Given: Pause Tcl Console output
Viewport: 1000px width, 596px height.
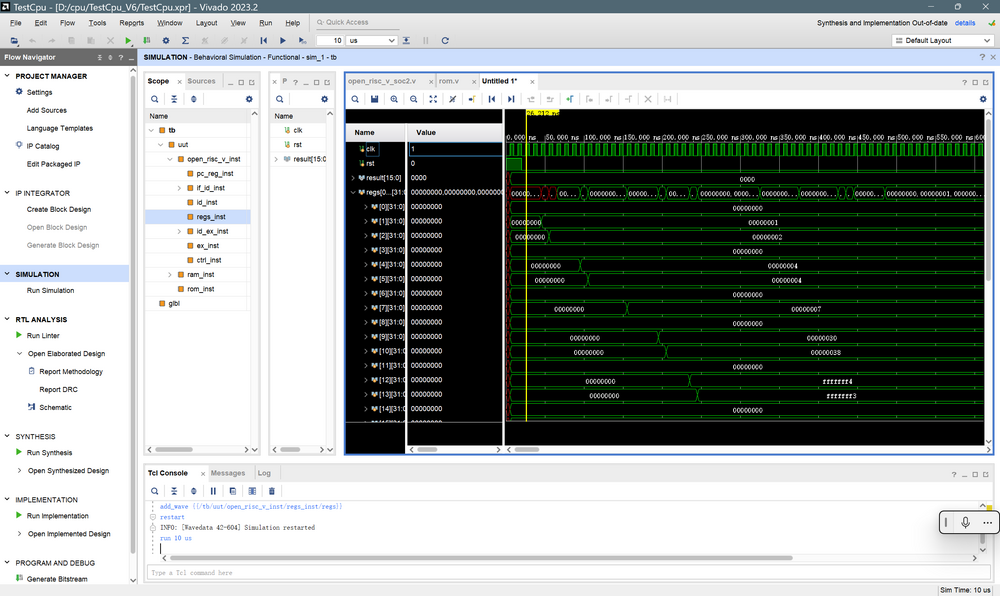Looking at the screenshot, I should [x=213, y=491].
